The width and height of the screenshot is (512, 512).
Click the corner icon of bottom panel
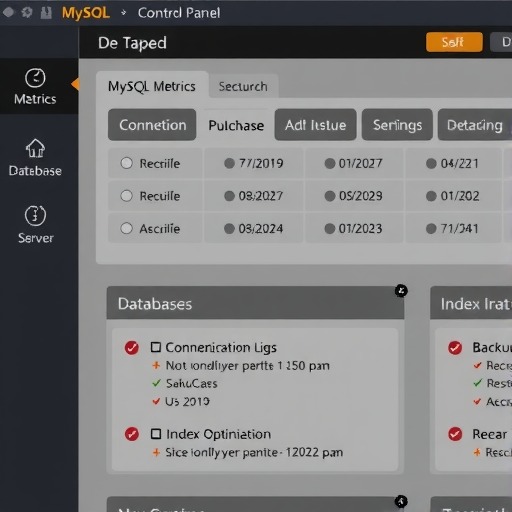click(401, 501)
